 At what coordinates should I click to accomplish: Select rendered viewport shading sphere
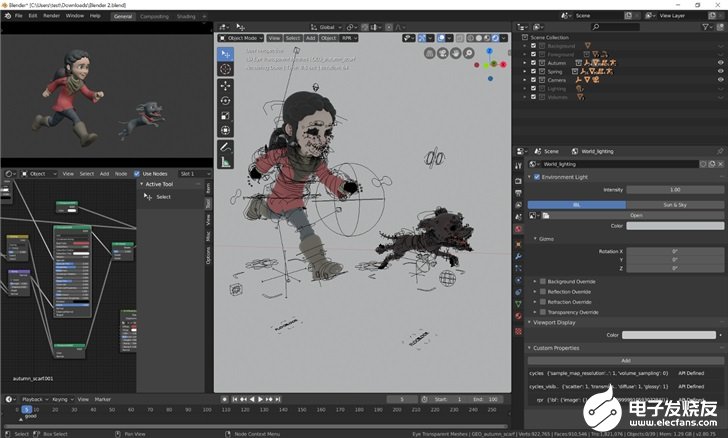click(495, 38)
